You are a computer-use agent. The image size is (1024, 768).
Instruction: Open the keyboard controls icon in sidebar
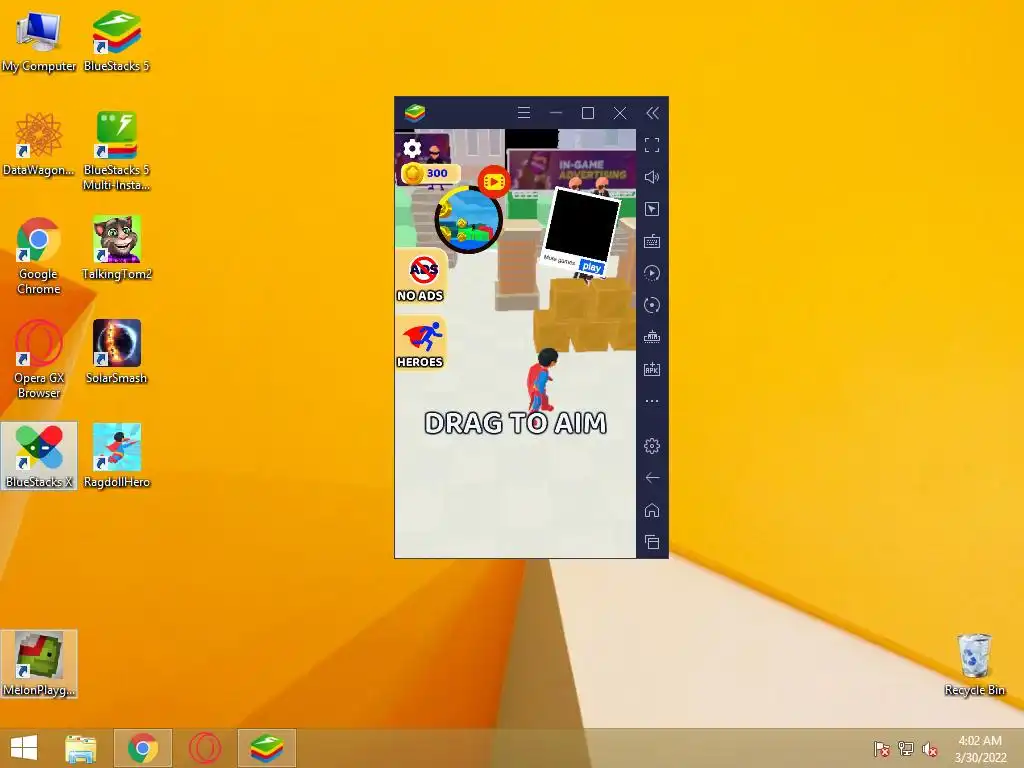point(652,242)
